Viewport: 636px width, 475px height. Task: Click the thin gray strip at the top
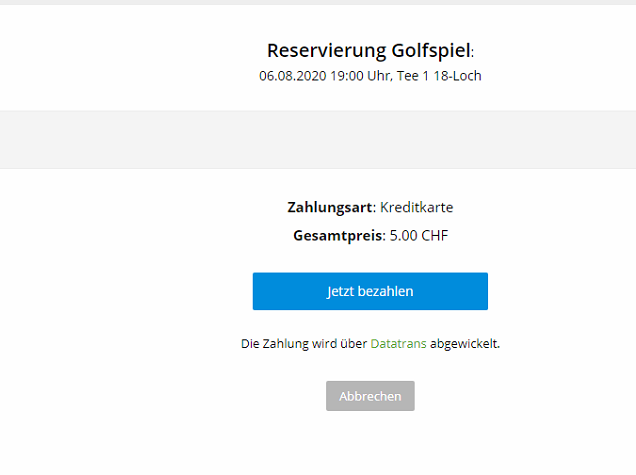[x=318, y=2]
